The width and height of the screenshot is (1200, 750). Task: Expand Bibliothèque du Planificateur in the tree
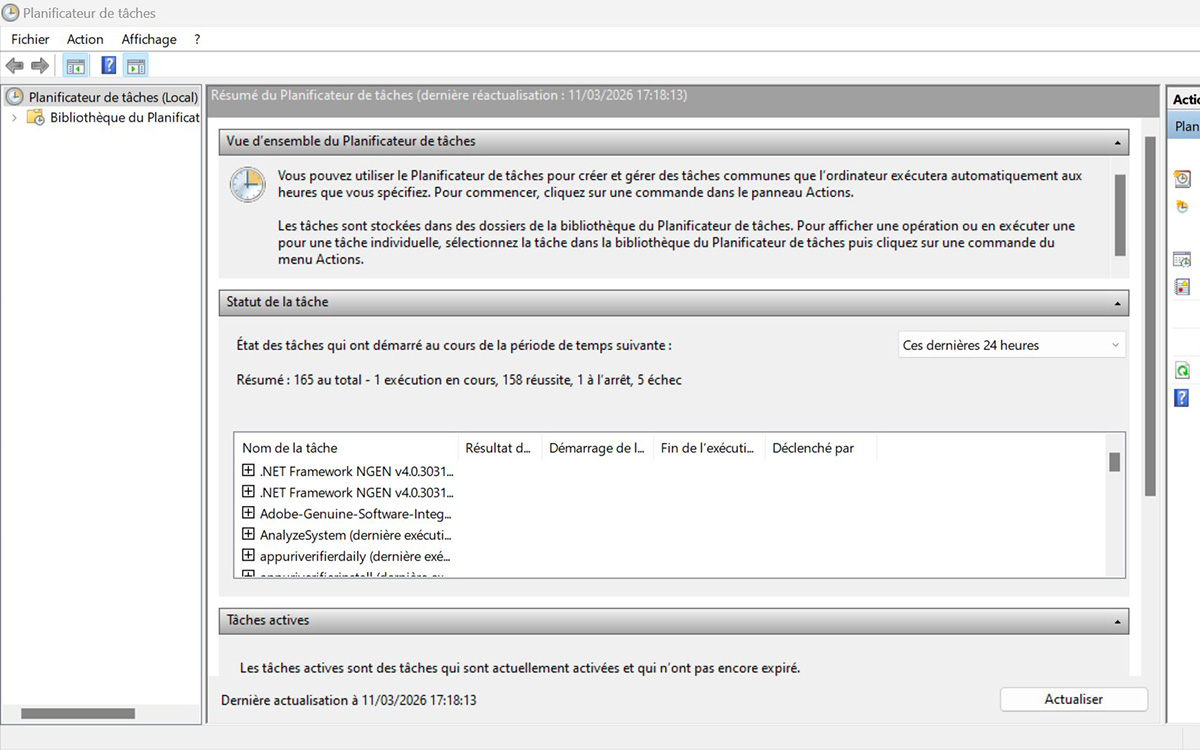[14, 116]
